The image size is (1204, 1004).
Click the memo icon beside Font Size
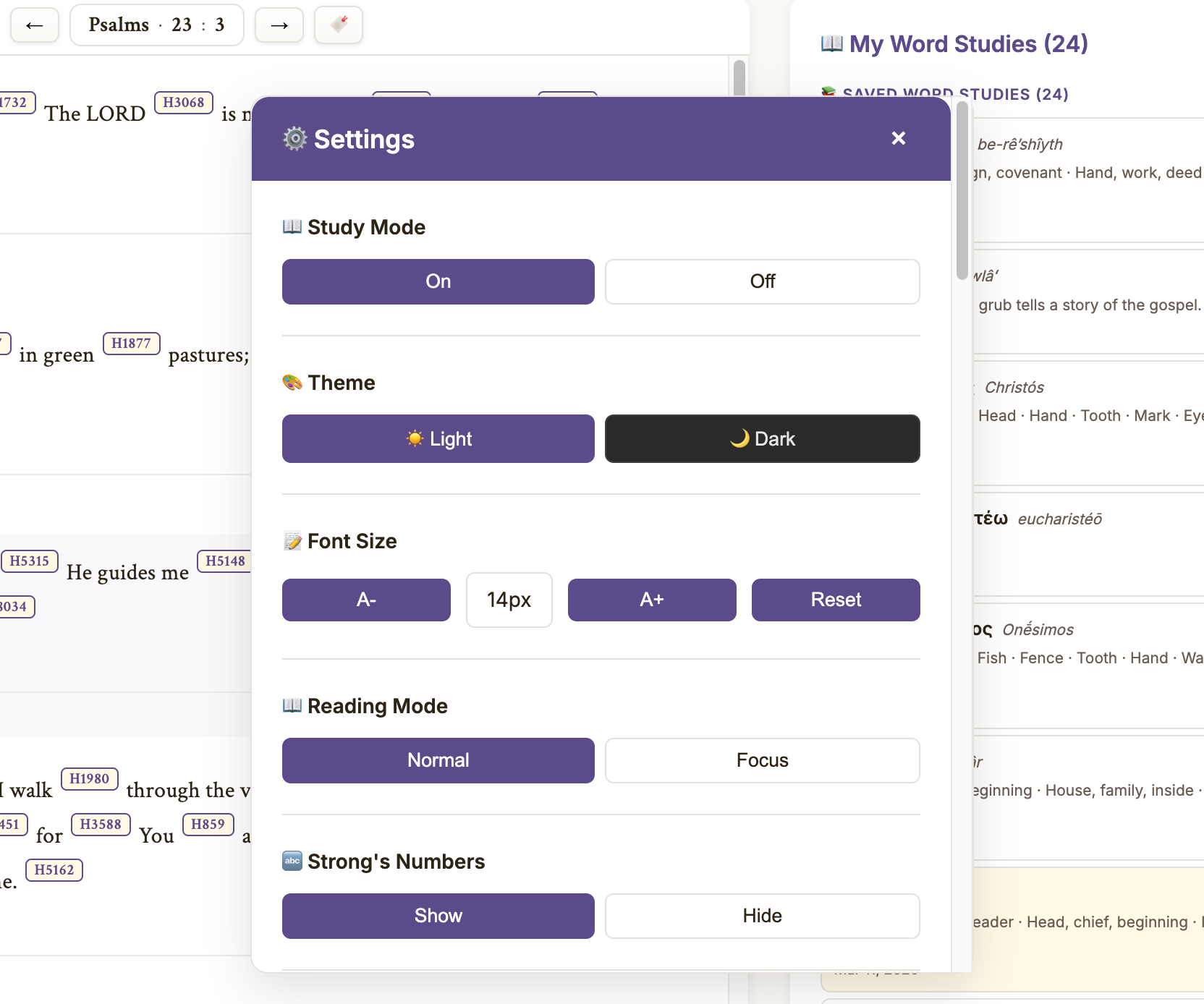292,540
